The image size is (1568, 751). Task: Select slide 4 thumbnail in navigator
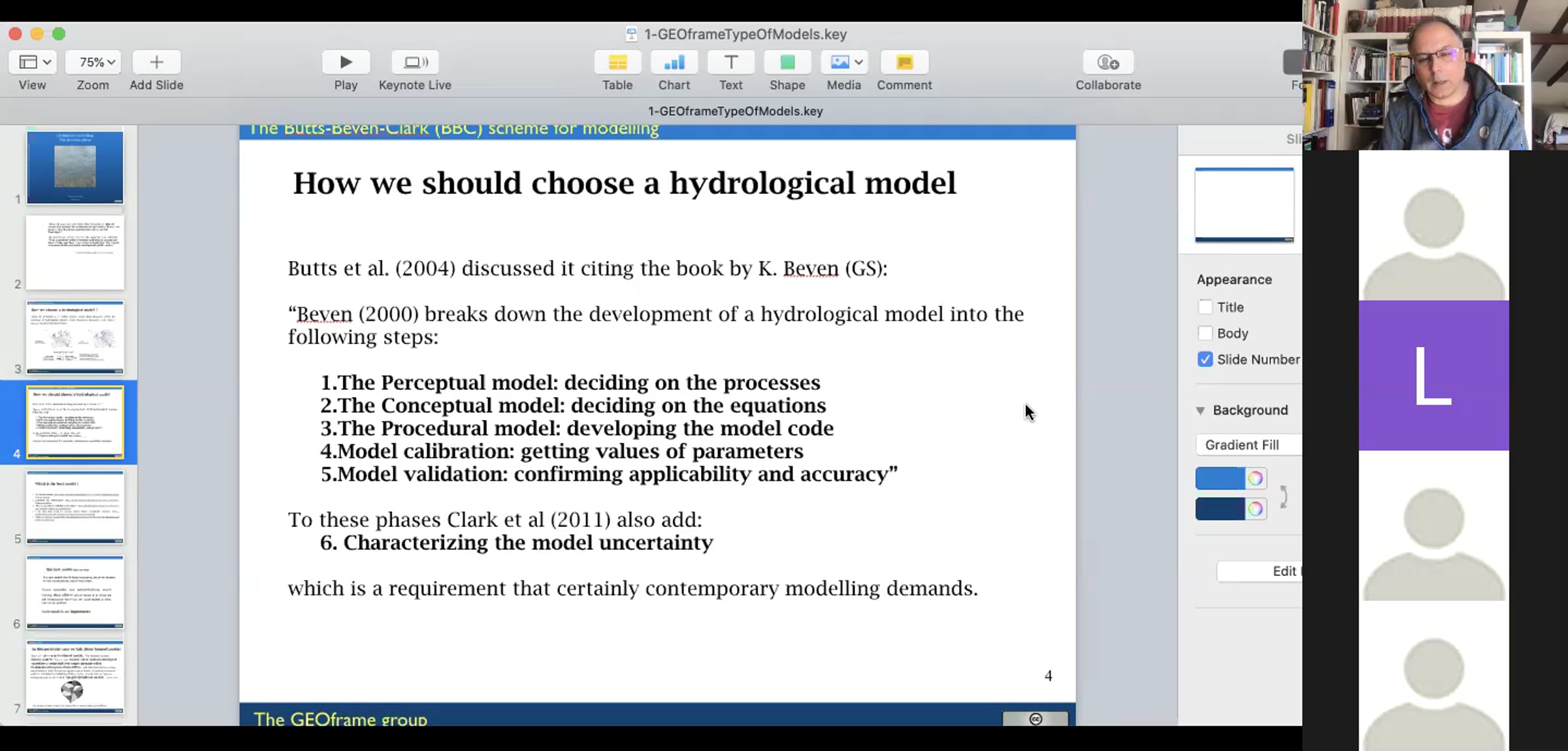click(74, 422)
